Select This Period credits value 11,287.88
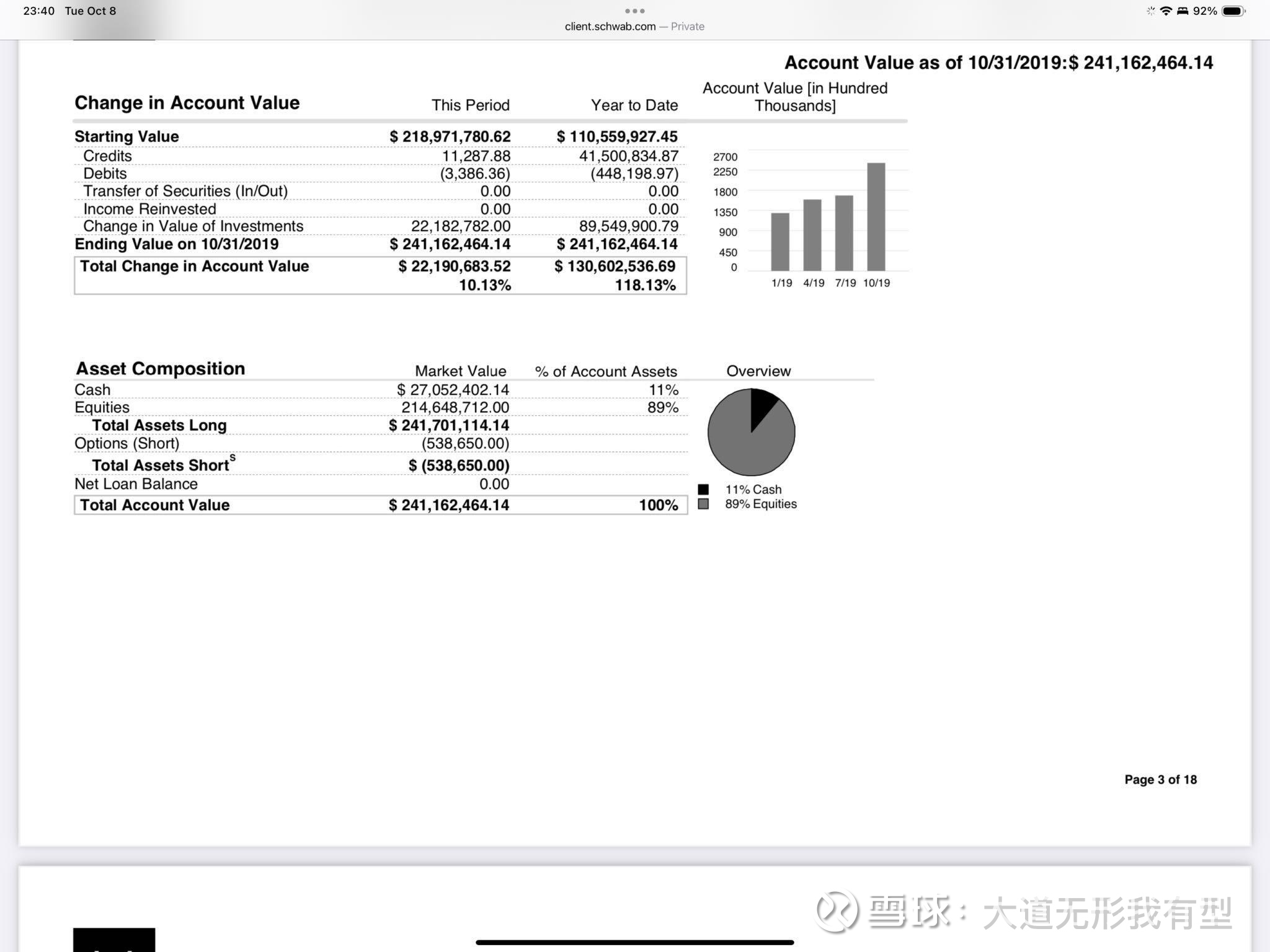This screenshot has height=952, width=1270. pyautogui.click(x=476, y=156)
